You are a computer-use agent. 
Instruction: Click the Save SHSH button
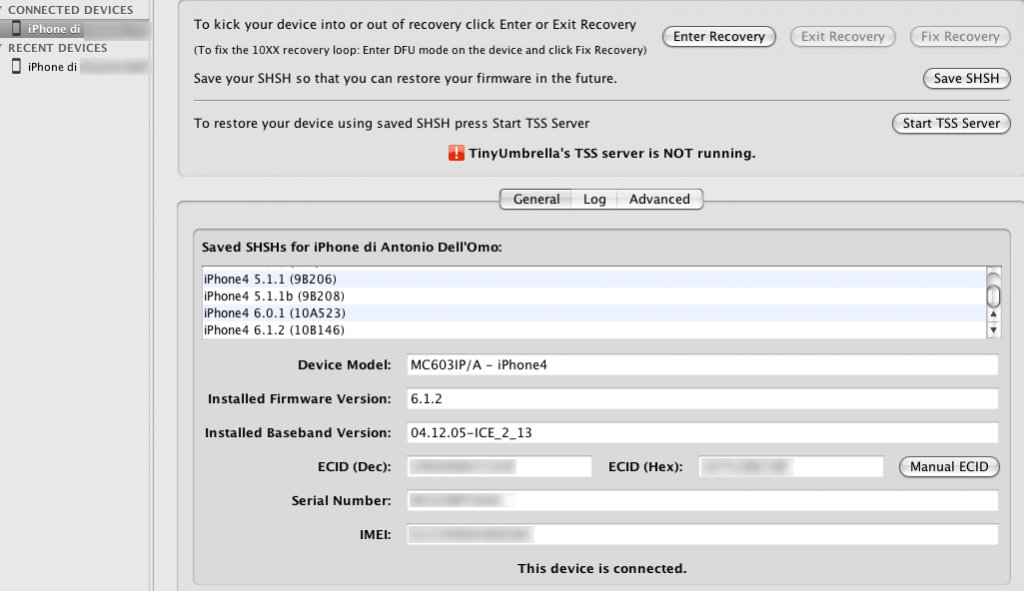pyautogui.click(x=965, y=79)
